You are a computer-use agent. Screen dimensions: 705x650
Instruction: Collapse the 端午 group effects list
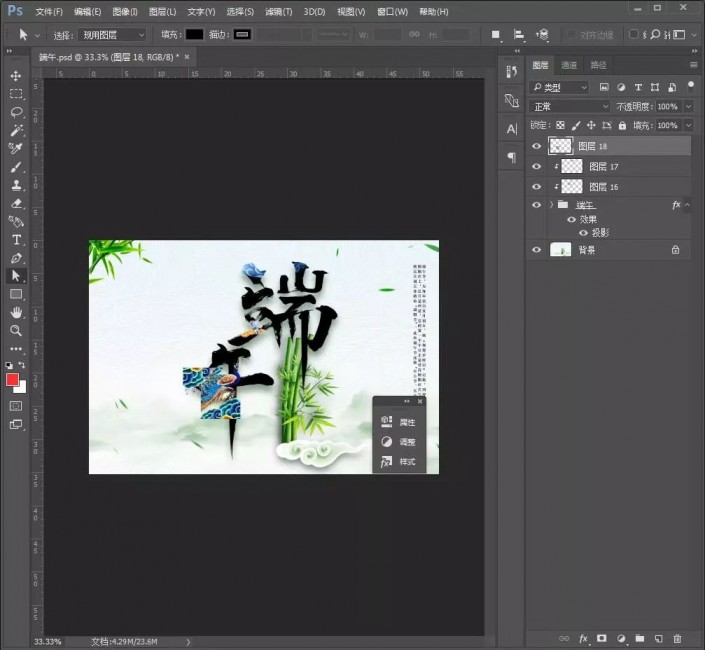pyautogui.click(x=687, y=205)
